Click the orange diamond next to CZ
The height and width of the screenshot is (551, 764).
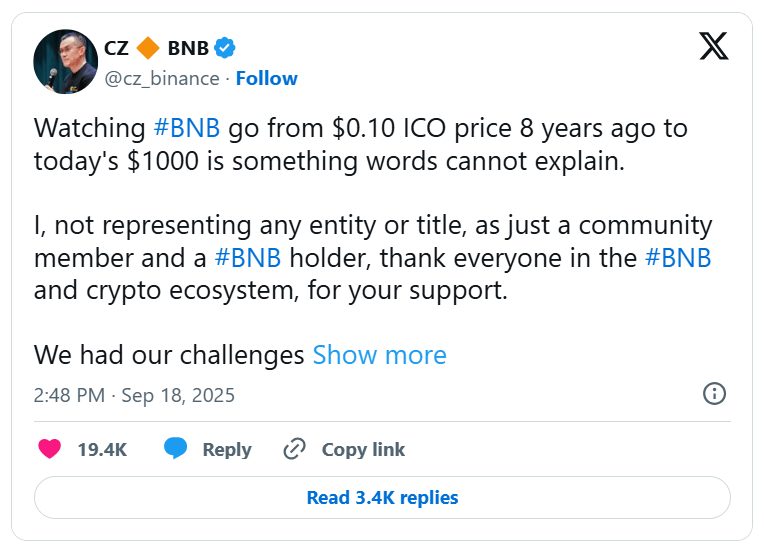pos(149,47)
